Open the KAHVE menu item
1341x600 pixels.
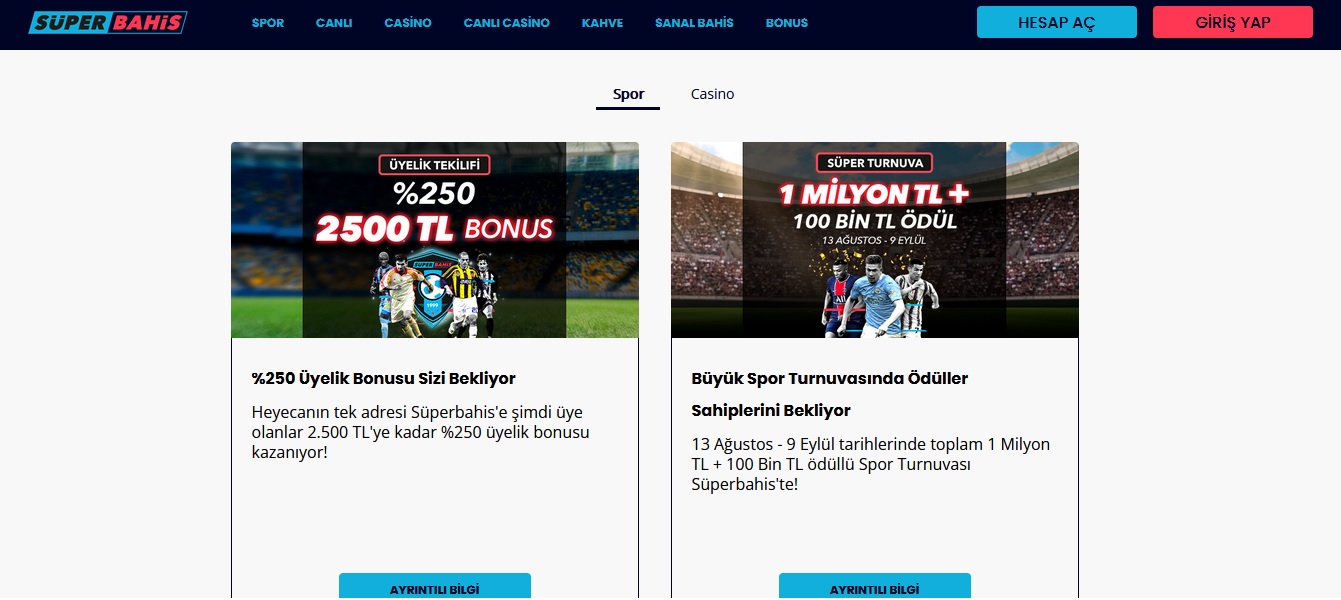click(x=602, y=23)
